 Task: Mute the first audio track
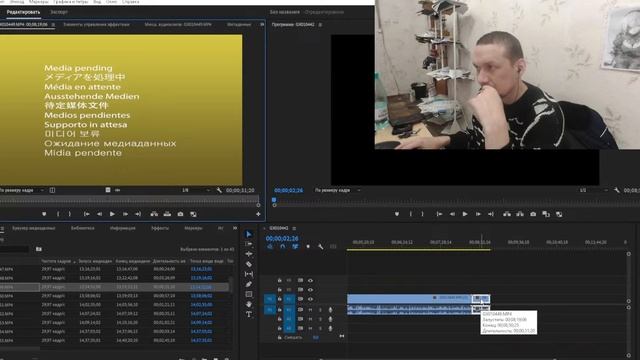(x=311, y=310)
